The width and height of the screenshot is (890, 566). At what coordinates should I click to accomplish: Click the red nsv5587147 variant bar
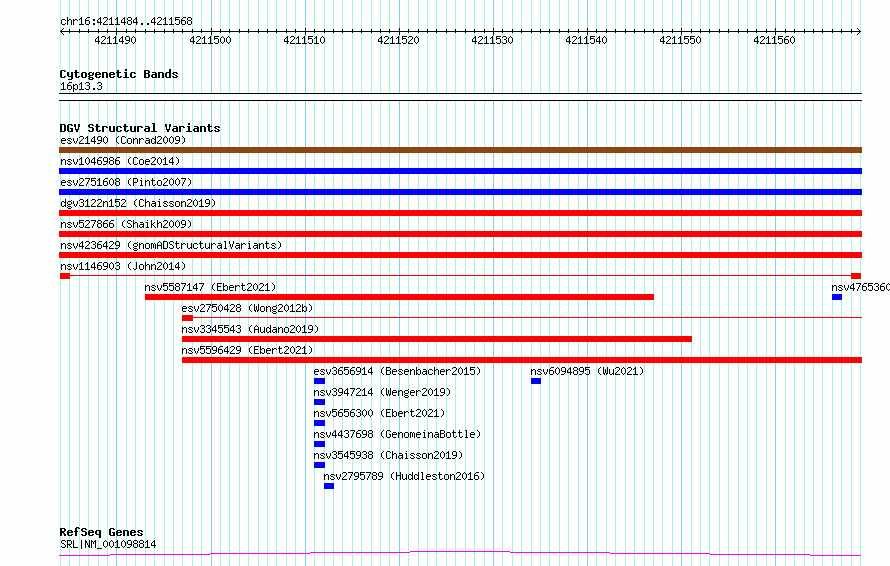click(400, 297)
